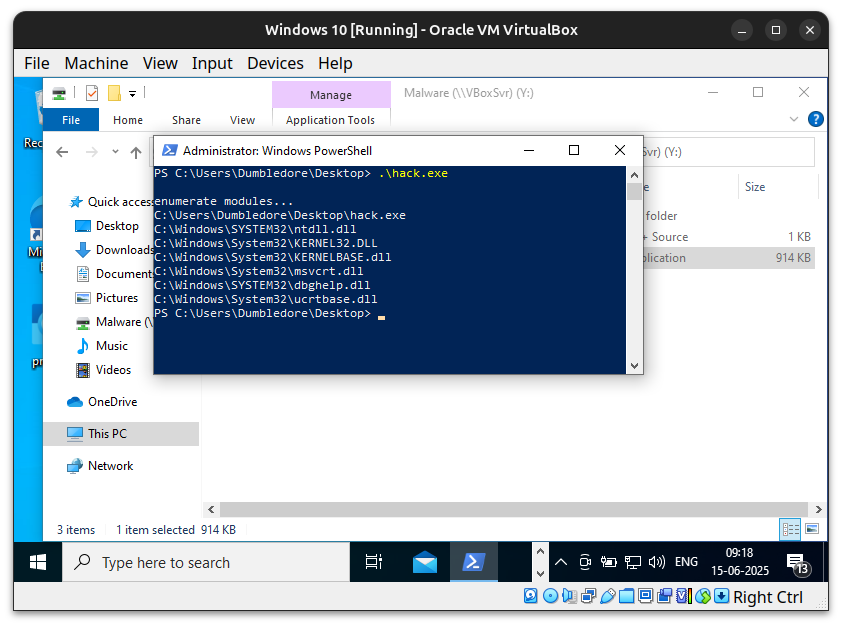Click the Manage contextual tab header
The height and width of the screenshot is (627, 842).
coord(331,94)
